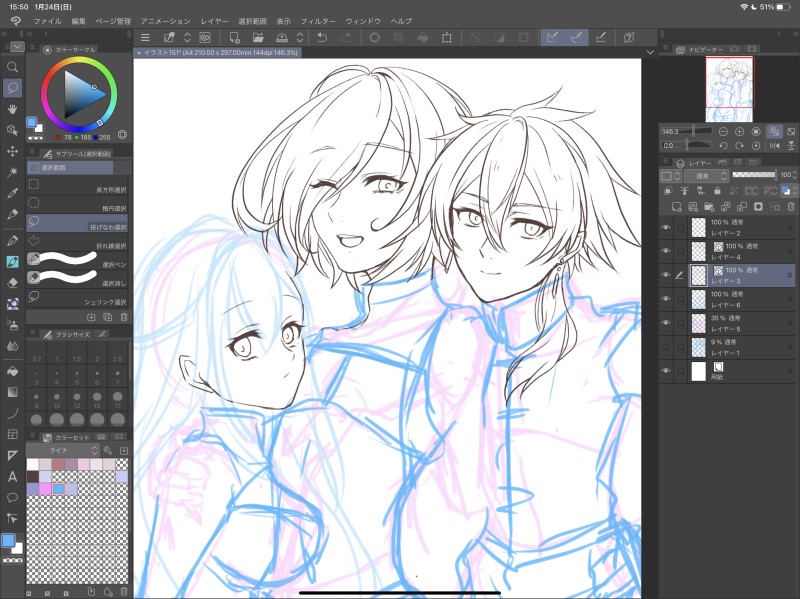Select the Move layer tool
The width and height of the screenshot is (800, 599).
pos(13,151)
